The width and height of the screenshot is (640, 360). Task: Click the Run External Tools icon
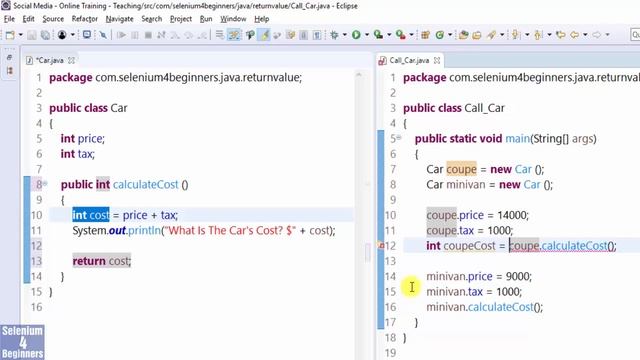click(x=401, y=35)
